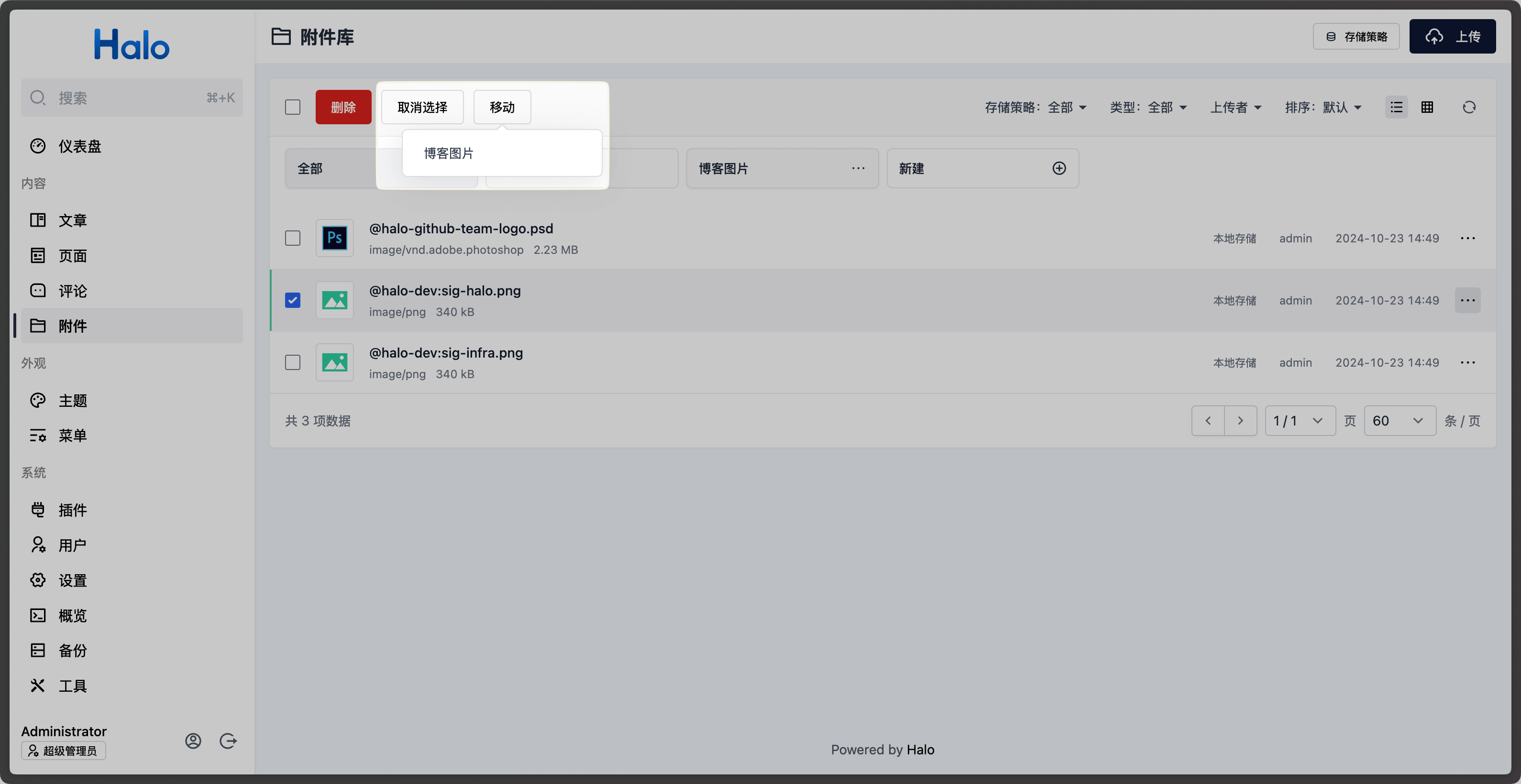Screen dimensions: 1521x784
Task: Toggle the select-all attachments checkbox
Action: tap(292, 107)
